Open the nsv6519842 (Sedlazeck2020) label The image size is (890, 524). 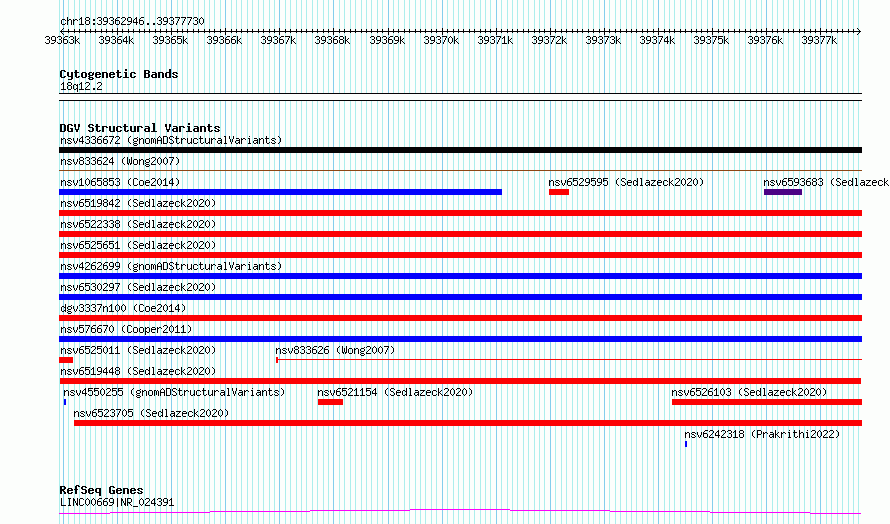[138, 203]
